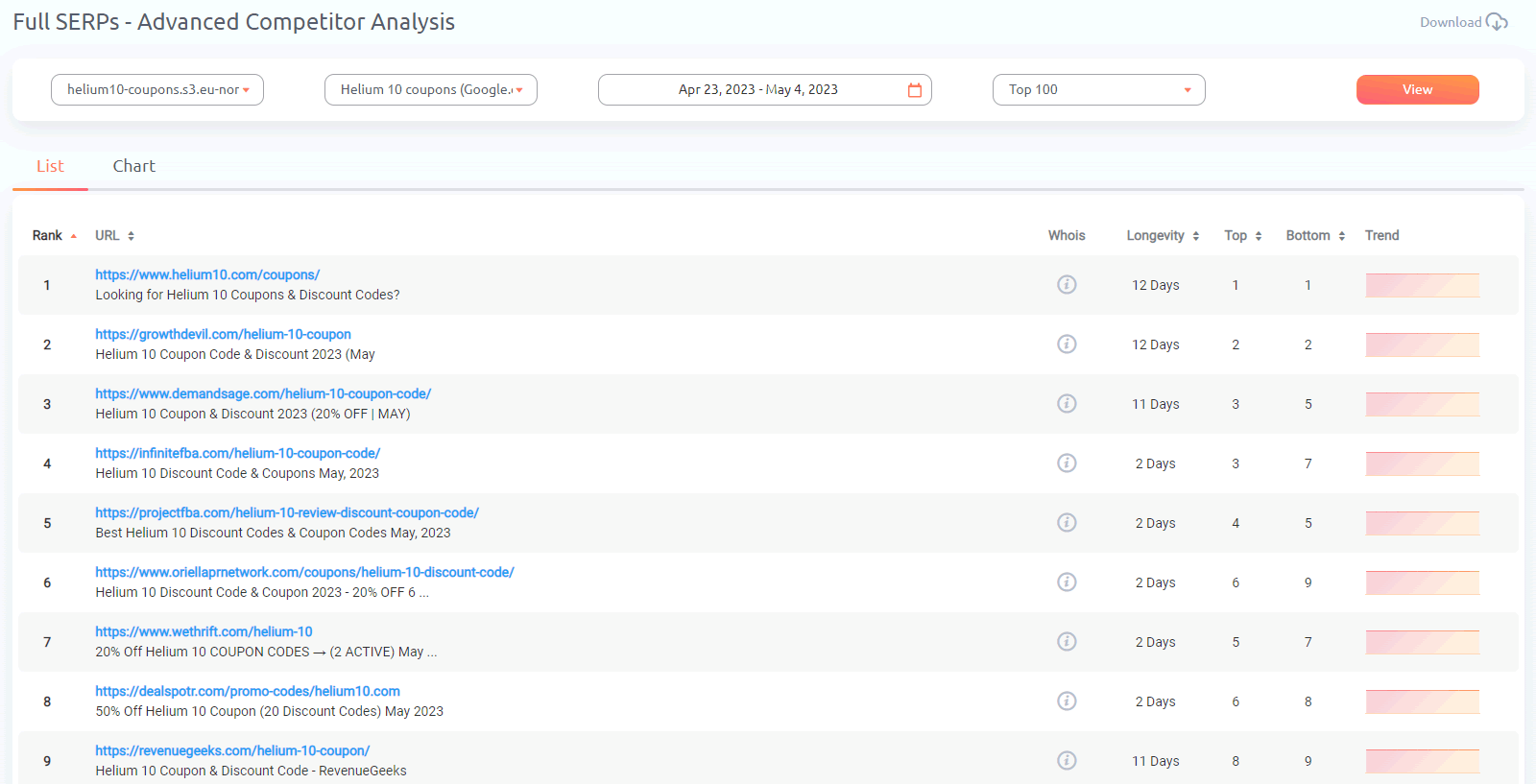Open Whois info for revenuegeeks.com row
Image resolution: width=1536 pixels, height=784 pixels.
[1067, 761]
